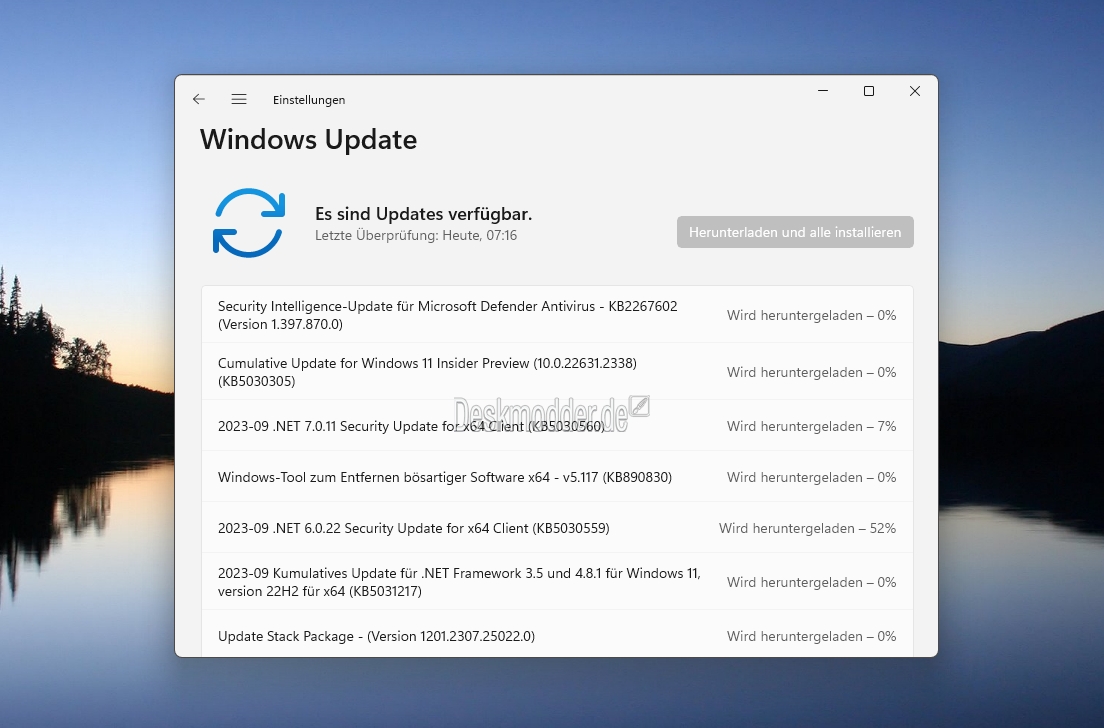Go back with the arrow icon
1104x728 pixels.
click(x=199, y=99)
